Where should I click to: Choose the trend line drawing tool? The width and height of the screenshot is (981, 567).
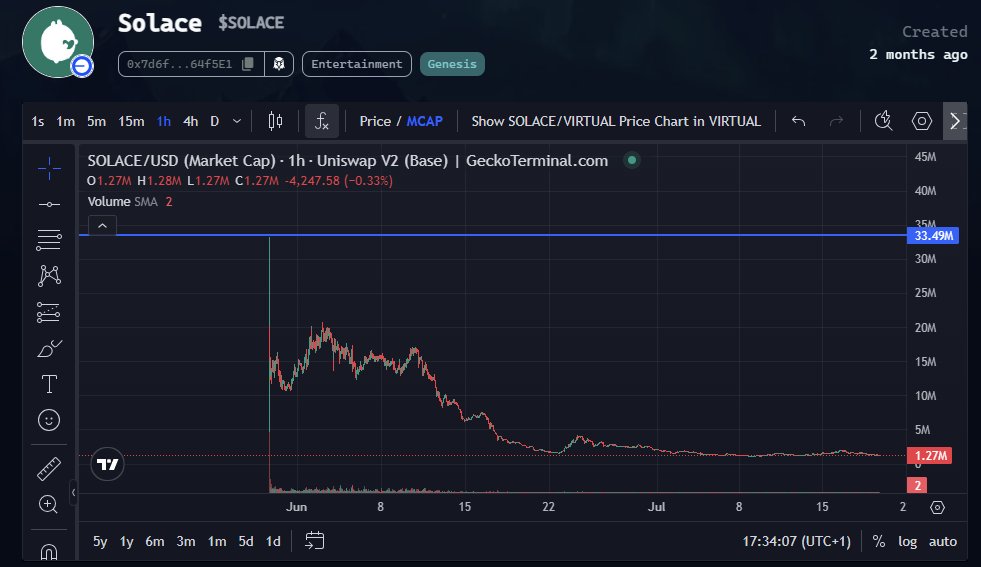coord(49,205)
